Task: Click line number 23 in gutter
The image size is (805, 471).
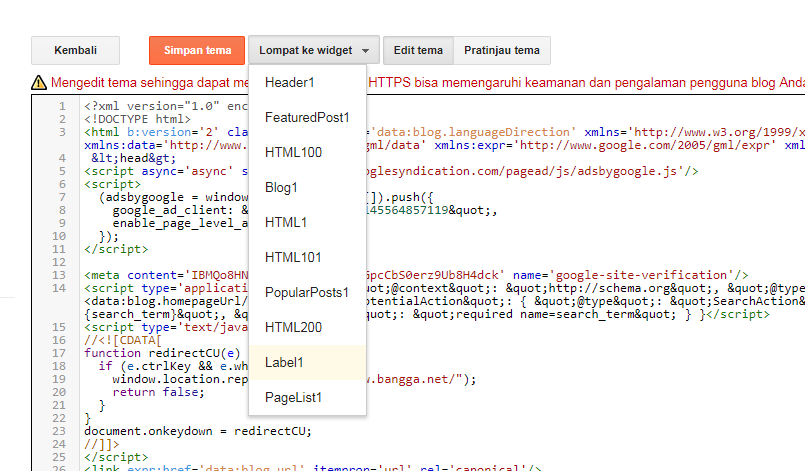Action: 59,431
